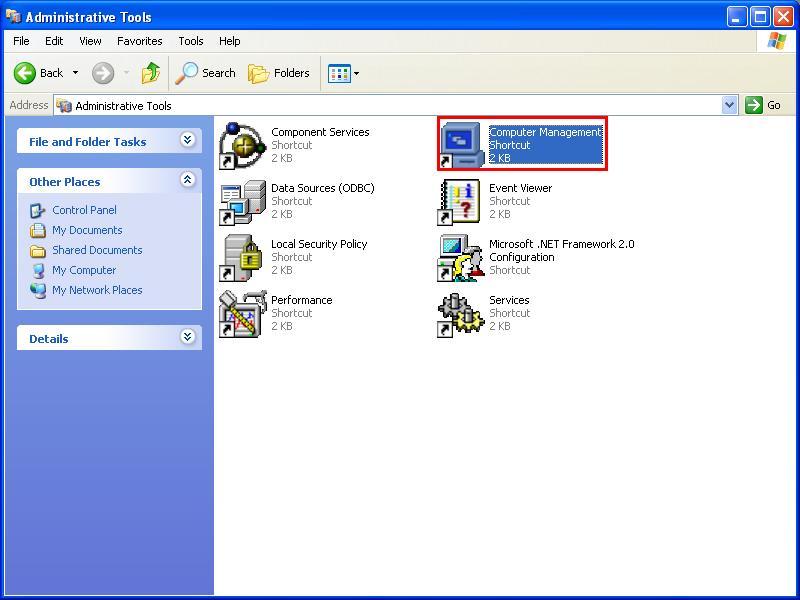
Task: Maximize the Administrative Tools window
Action: [760, 17]
